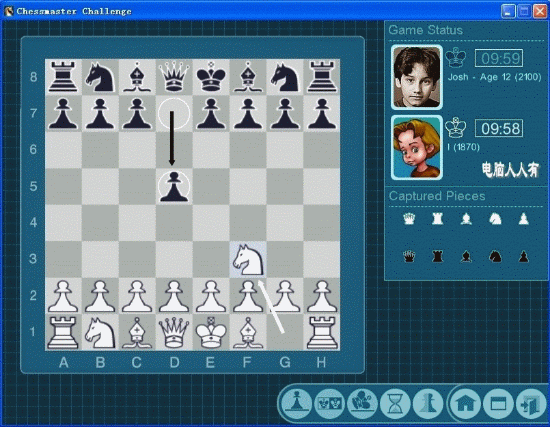Screen dimensions: 550x427
Task: Close the Chessmaster Challenge window
Action: 540,11
